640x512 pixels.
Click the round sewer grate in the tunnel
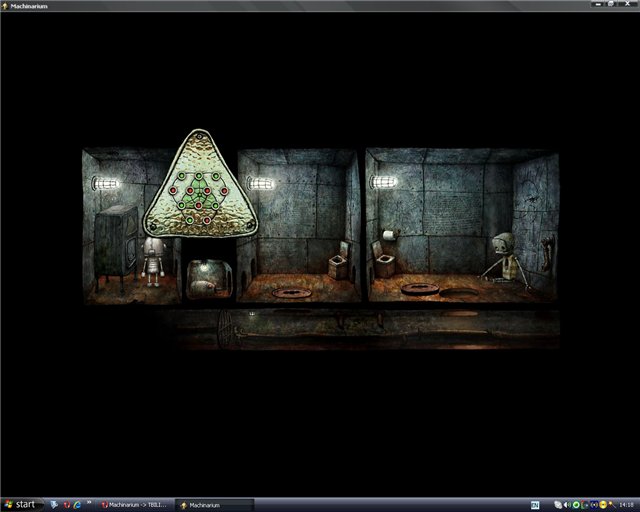(227, 329)
